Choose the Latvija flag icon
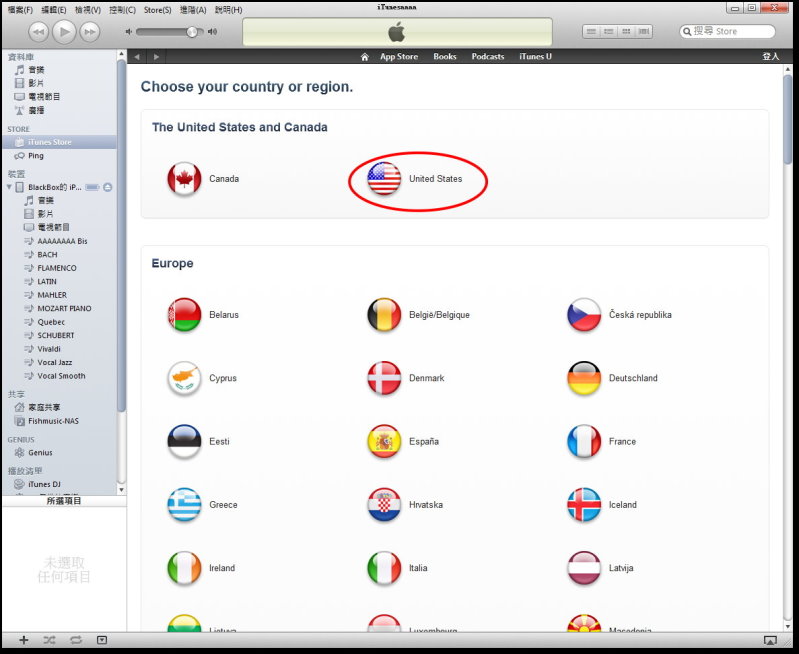The image size is (799, 654). [584, 568]
